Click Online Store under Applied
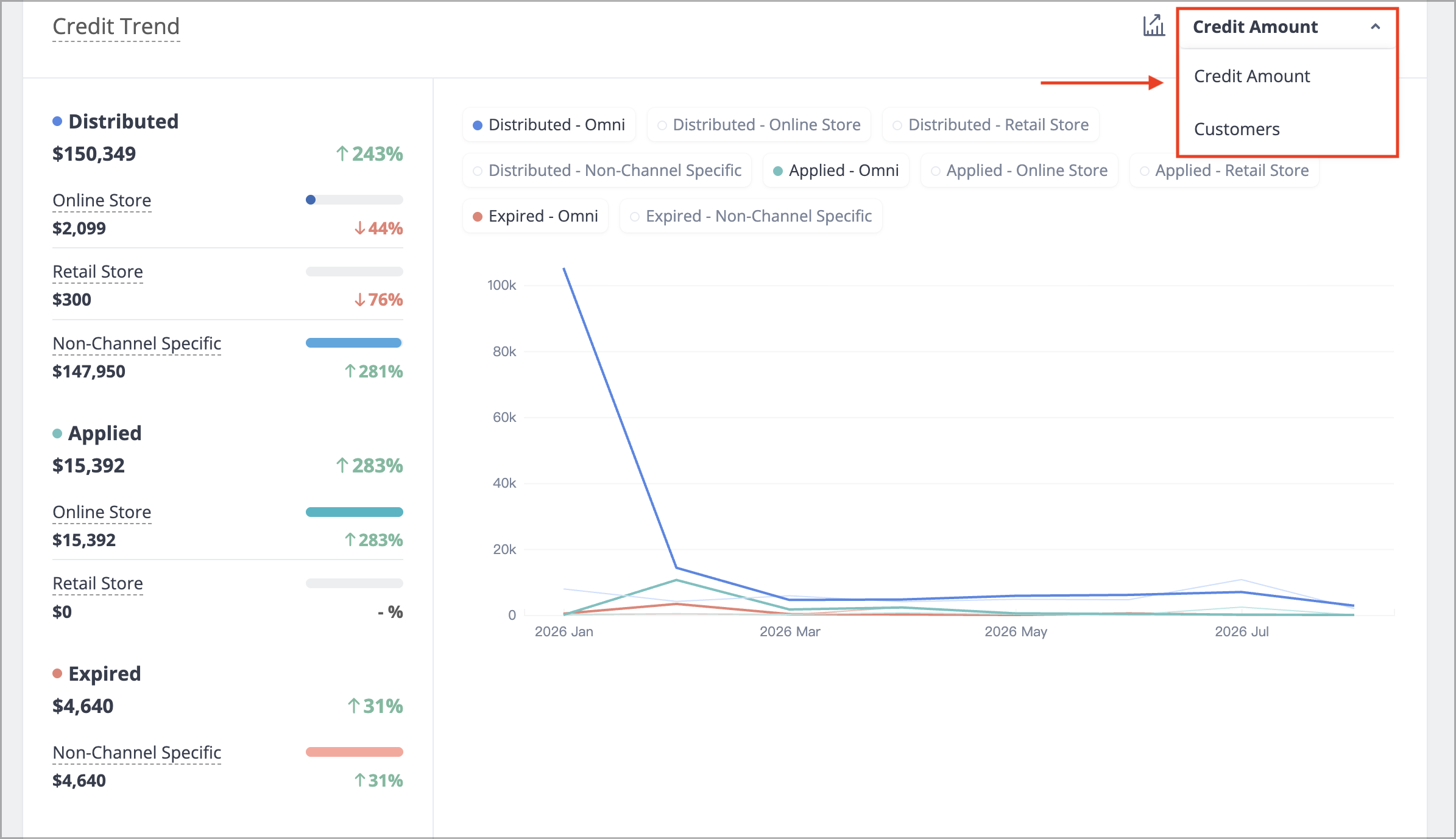This screenshot has width=1456, height=839. click(102, 512)
